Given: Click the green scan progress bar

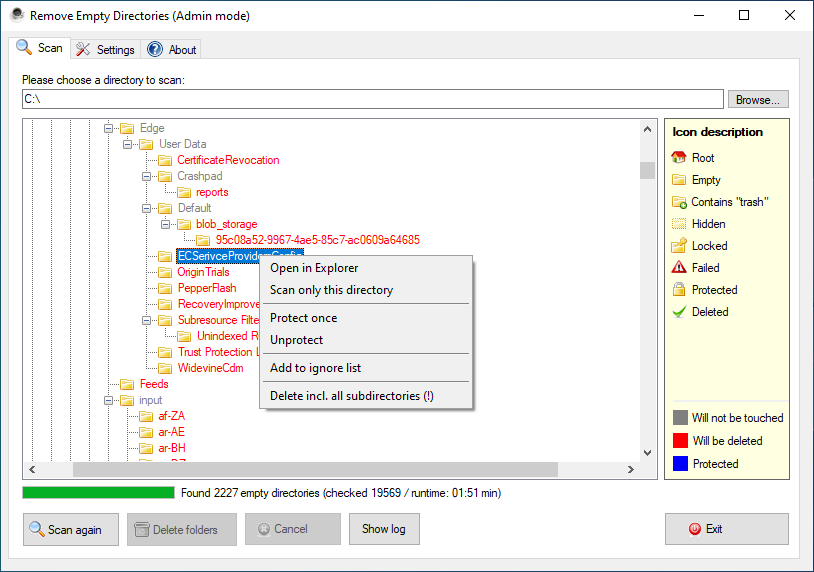Looking at the screenshot, I should click(99, 493).
